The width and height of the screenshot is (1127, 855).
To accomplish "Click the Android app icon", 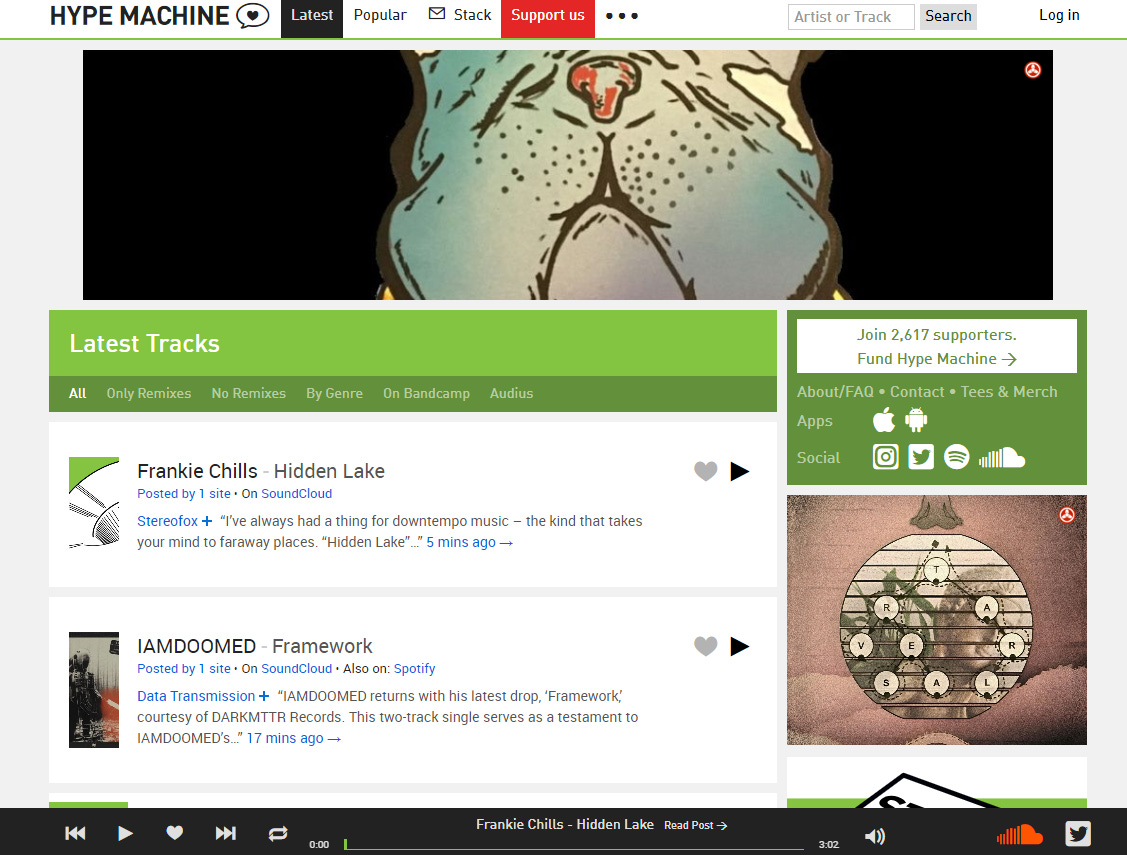I will [x=916, y=420].
